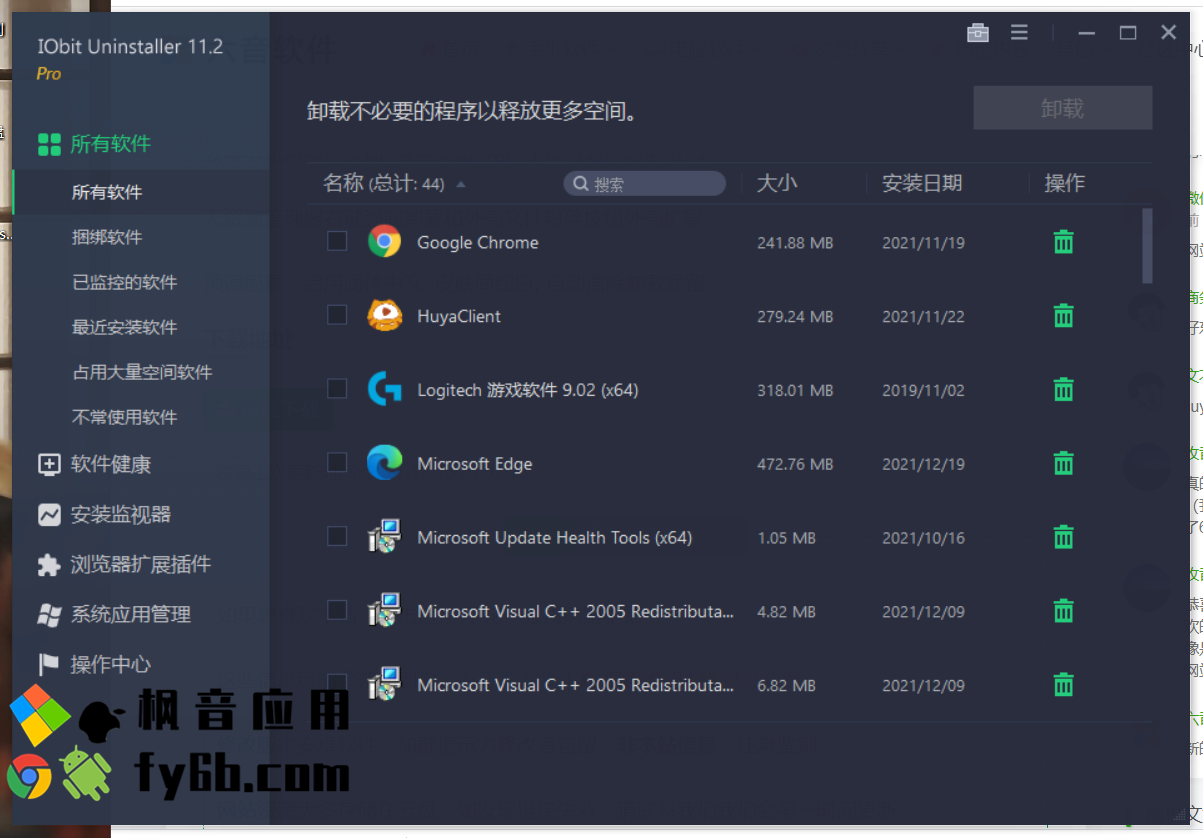
Task: Click the Logitech app icon
Action: (384, 390)
